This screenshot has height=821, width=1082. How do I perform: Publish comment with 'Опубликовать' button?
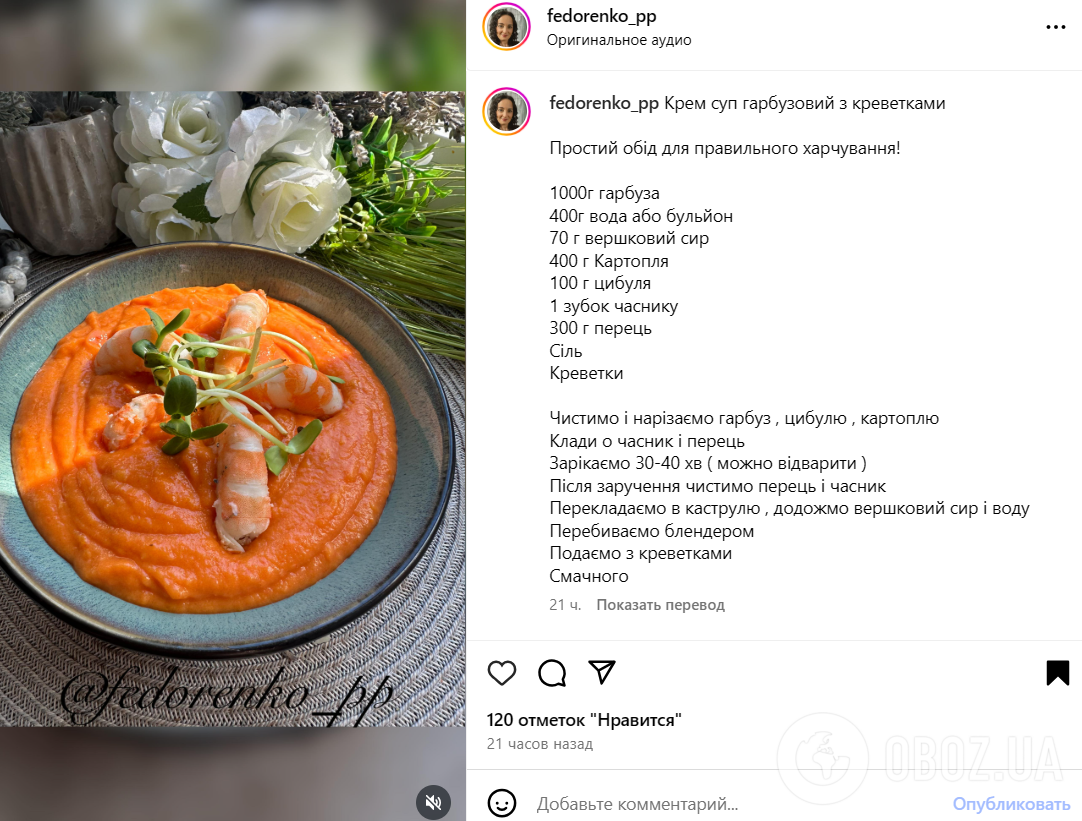coord(1012,804)
